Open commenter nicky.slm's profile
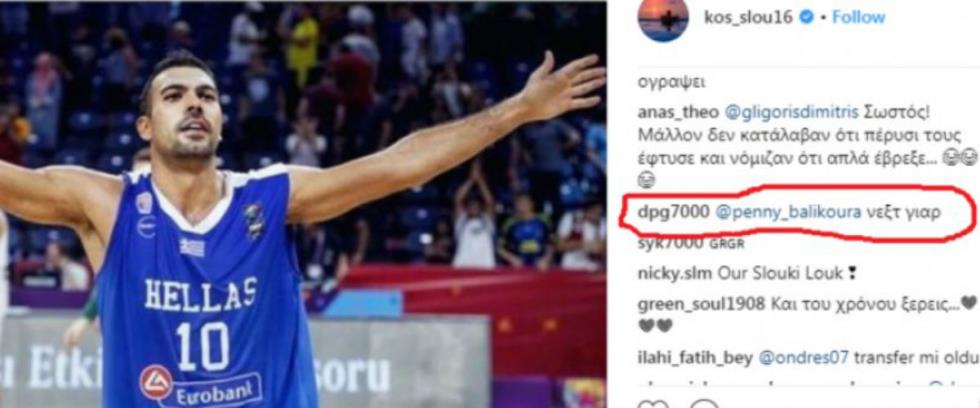 tap(675, 273)
